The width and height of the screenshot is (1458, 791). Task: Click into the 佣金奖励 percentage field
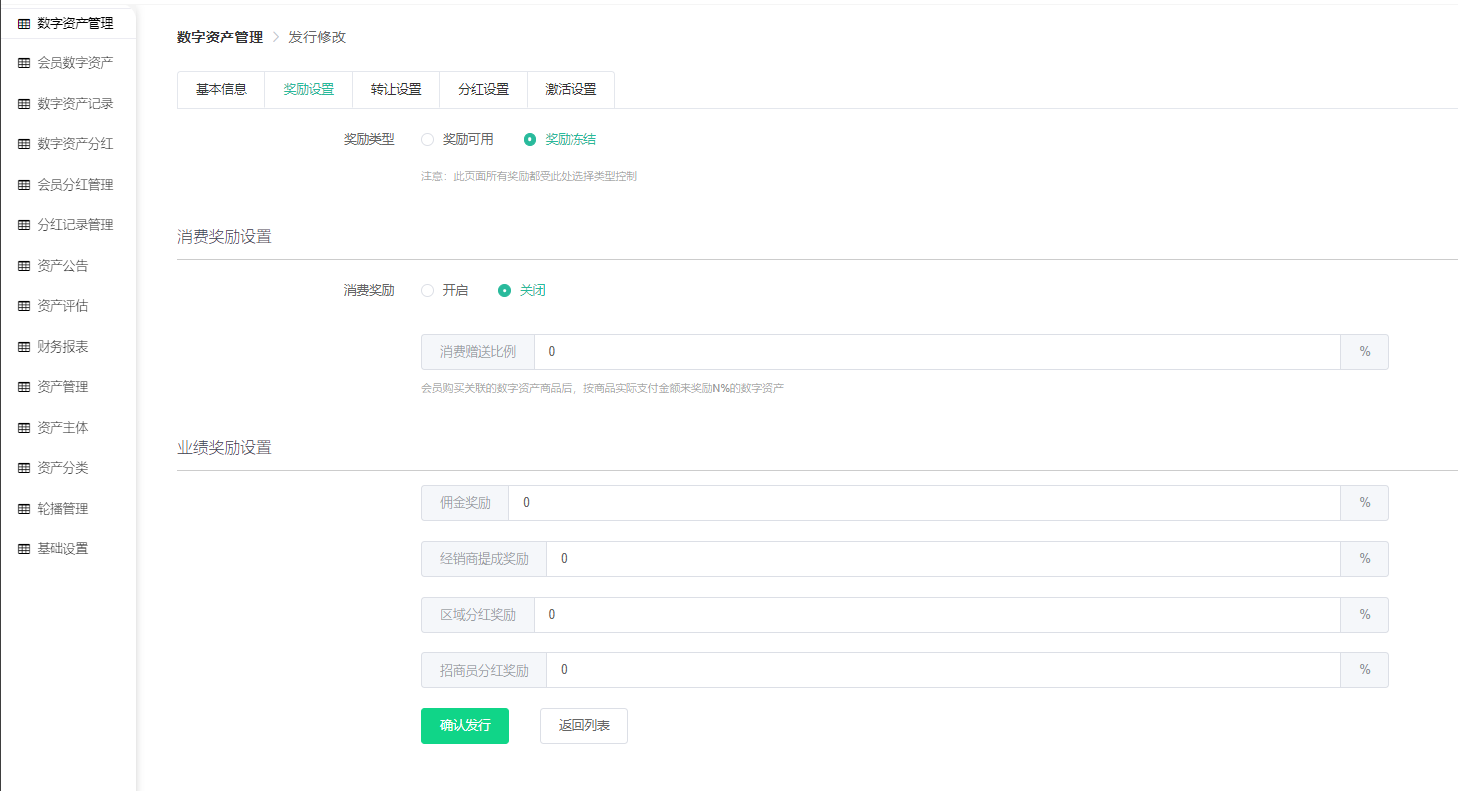(x=923, y=503)
